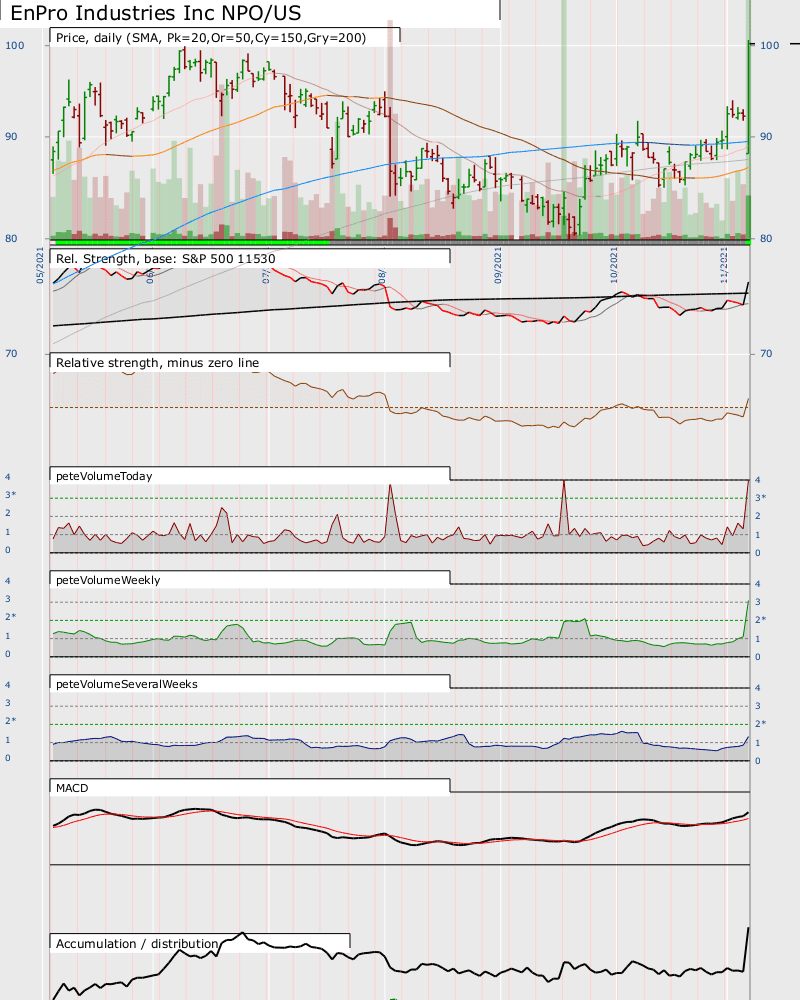
Task: Select the 2* level on peteVolumeWeekly right axis
Action: coord(760,620)
